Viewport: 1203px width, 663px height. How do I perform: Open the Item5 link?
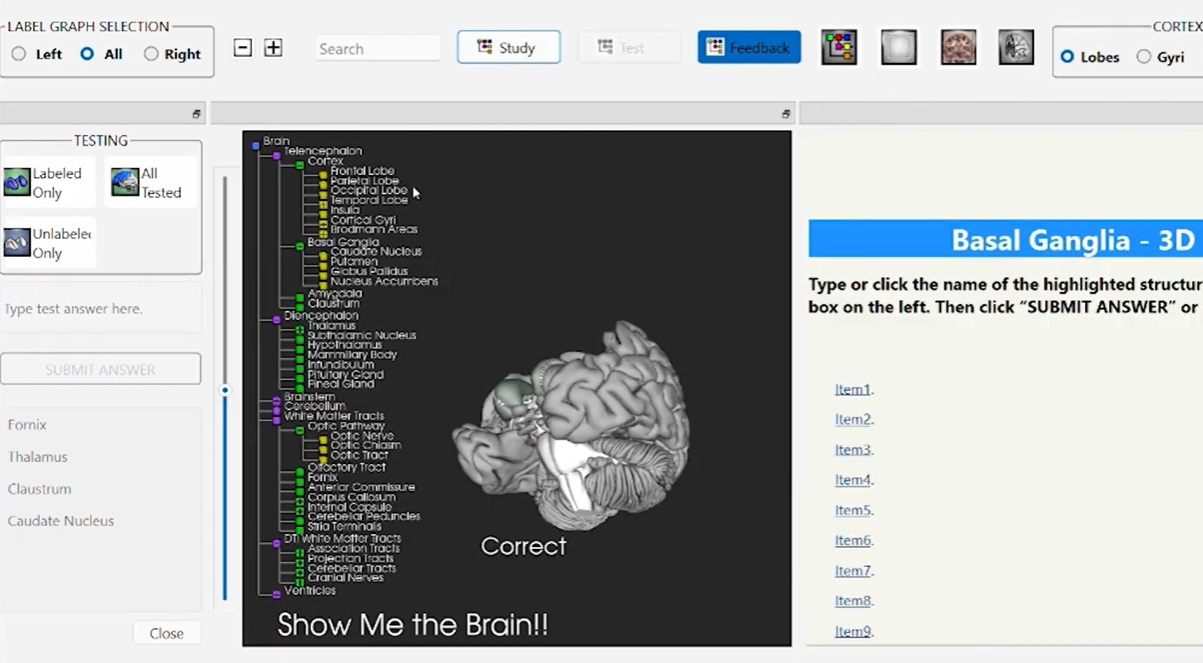click(853, 510)
